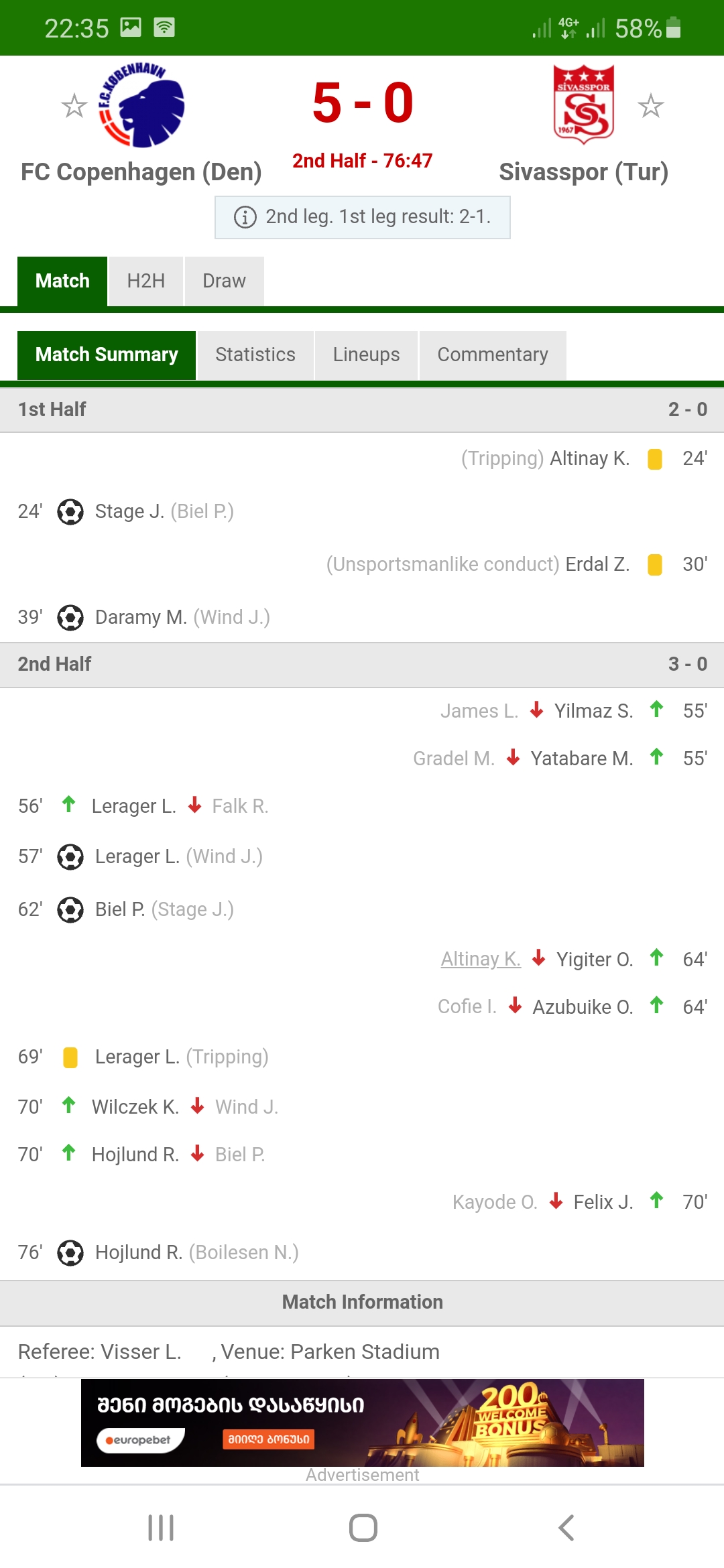724x1568 pixels.
Task: Tap the yellow card icon for Erdal Z.
Action: click(x=655, y=564)
